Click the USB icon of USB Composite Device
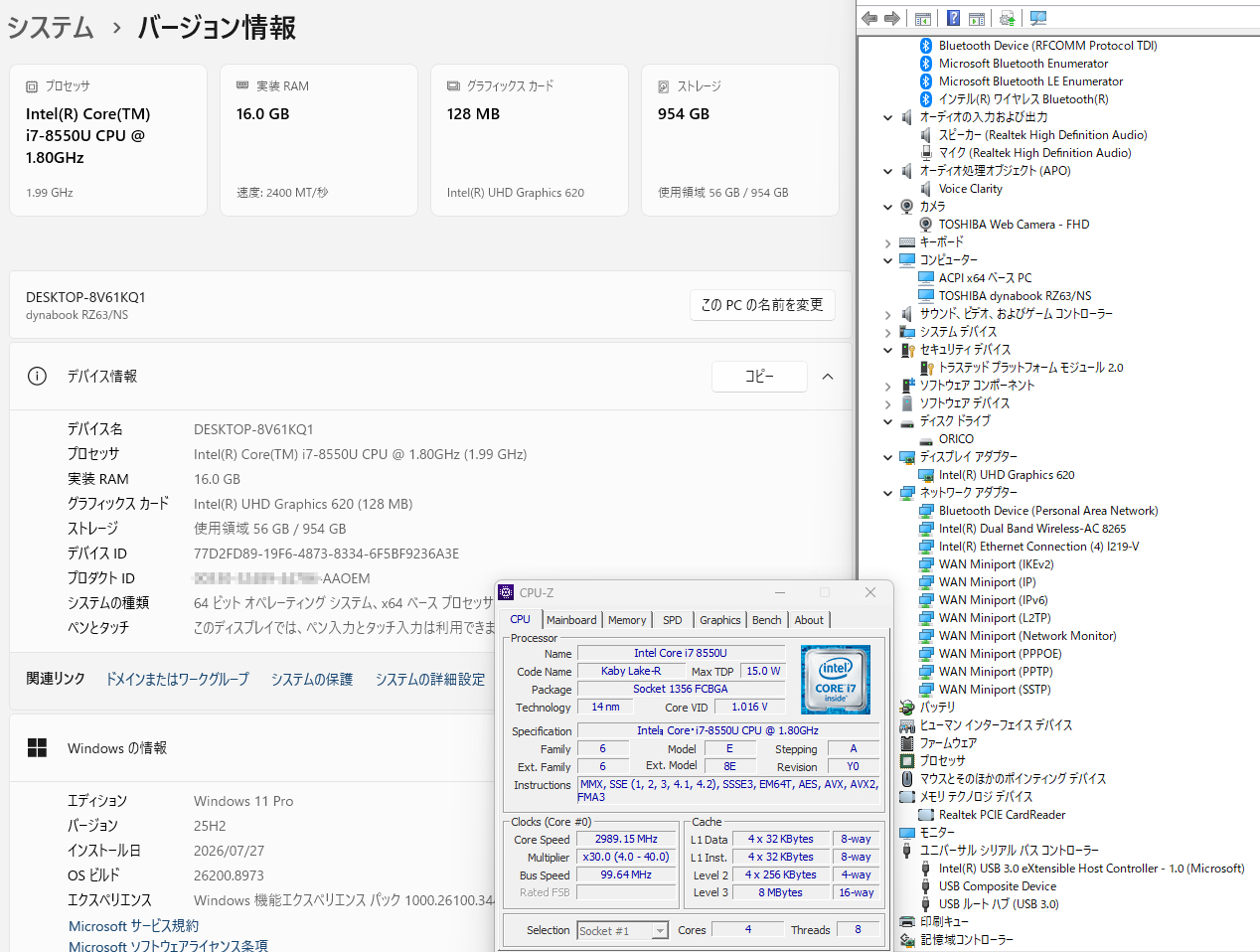The width and height of the screenshot is (1260, 952). click(x=926, y=886)
